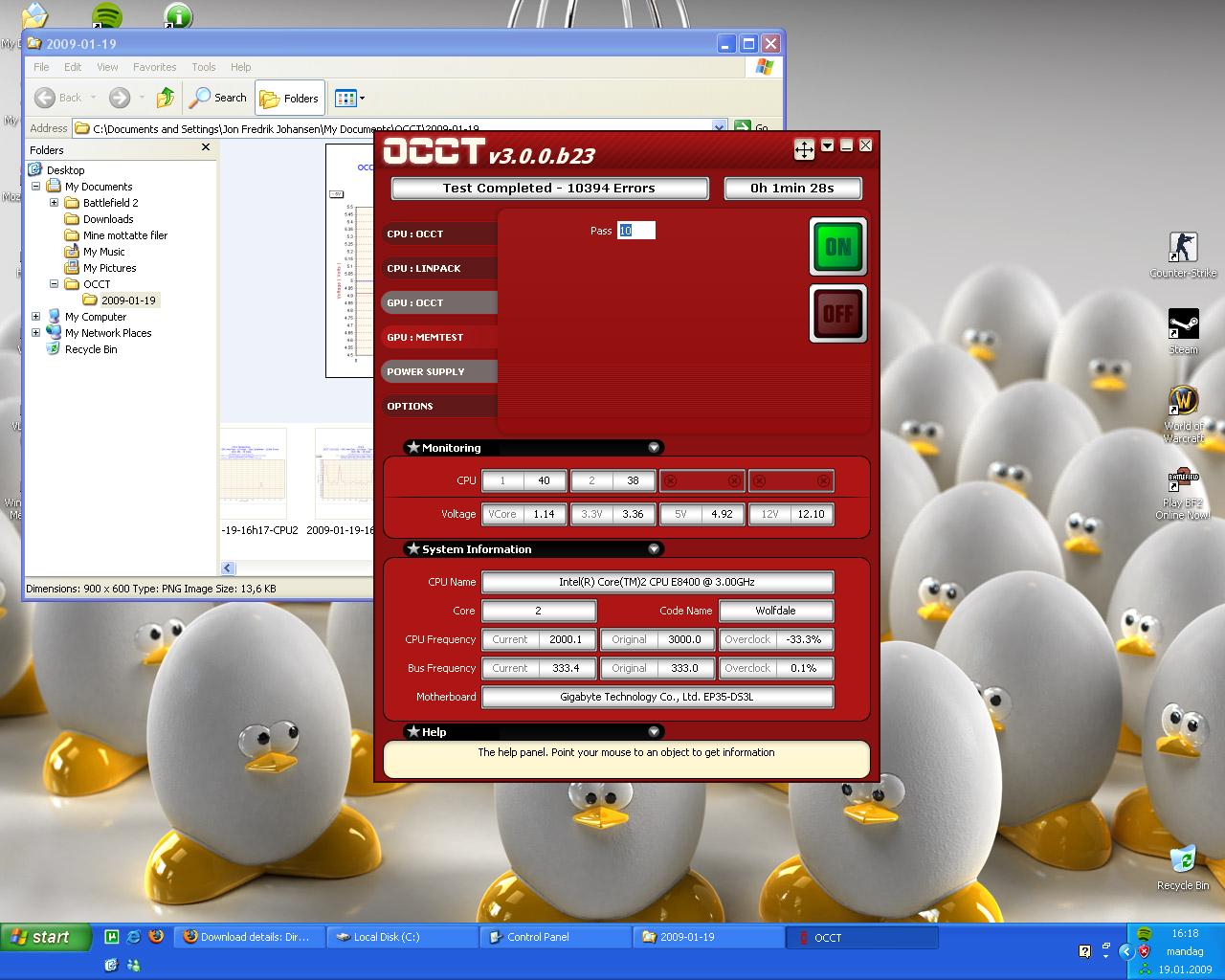
Task: Expand My Network Places tree node
Action: tap(36, 333)
